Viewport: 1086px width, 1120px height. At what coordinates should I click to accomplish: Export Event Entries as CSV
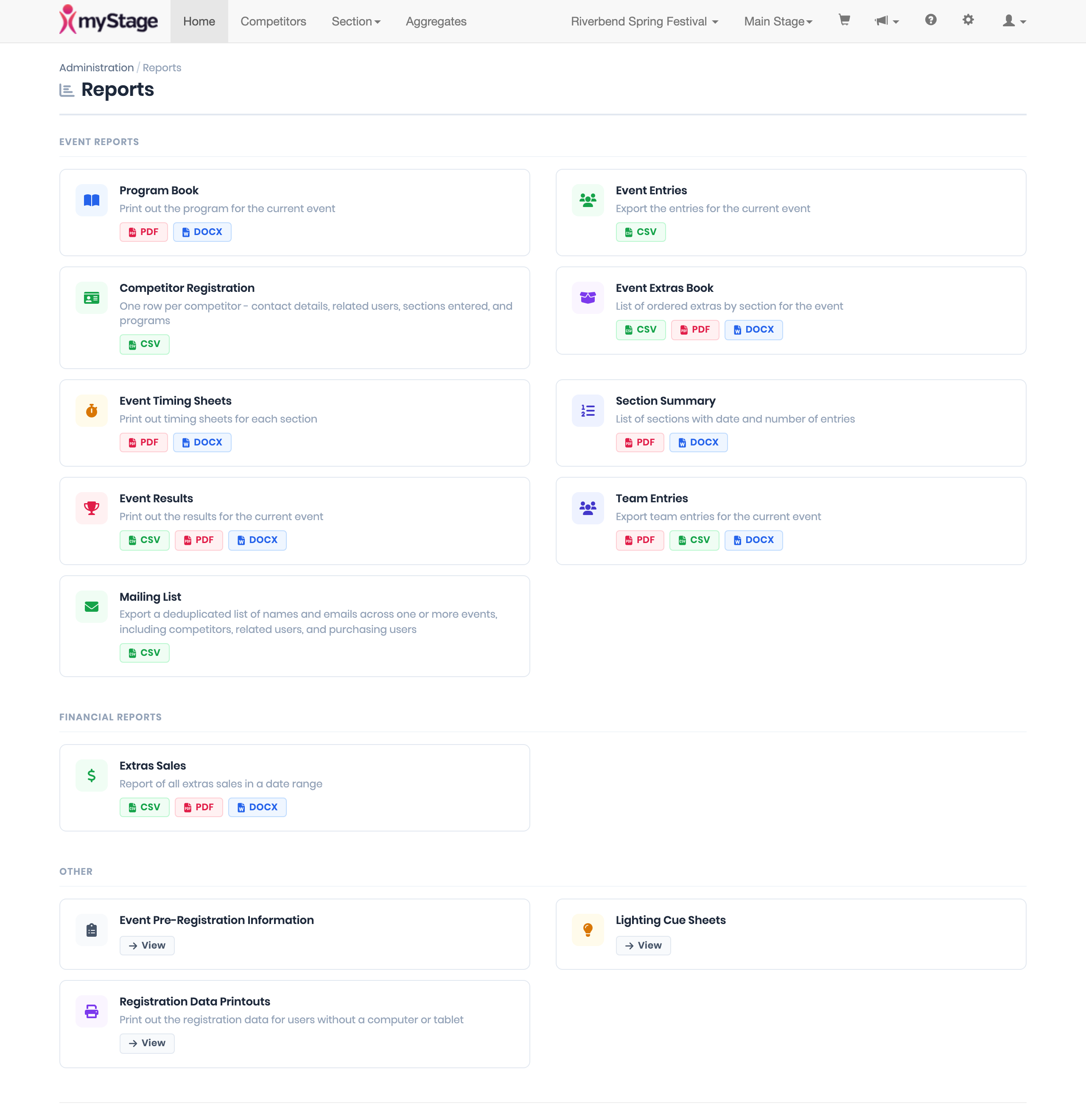click(x=641, y=232)
